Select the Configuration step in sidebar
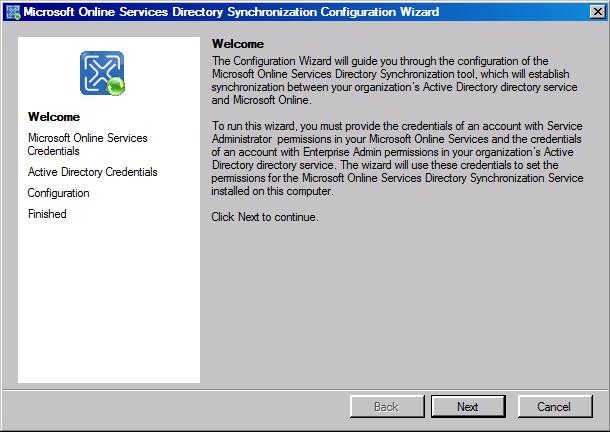Screen dimensions: 610x432 pos(58,193)
